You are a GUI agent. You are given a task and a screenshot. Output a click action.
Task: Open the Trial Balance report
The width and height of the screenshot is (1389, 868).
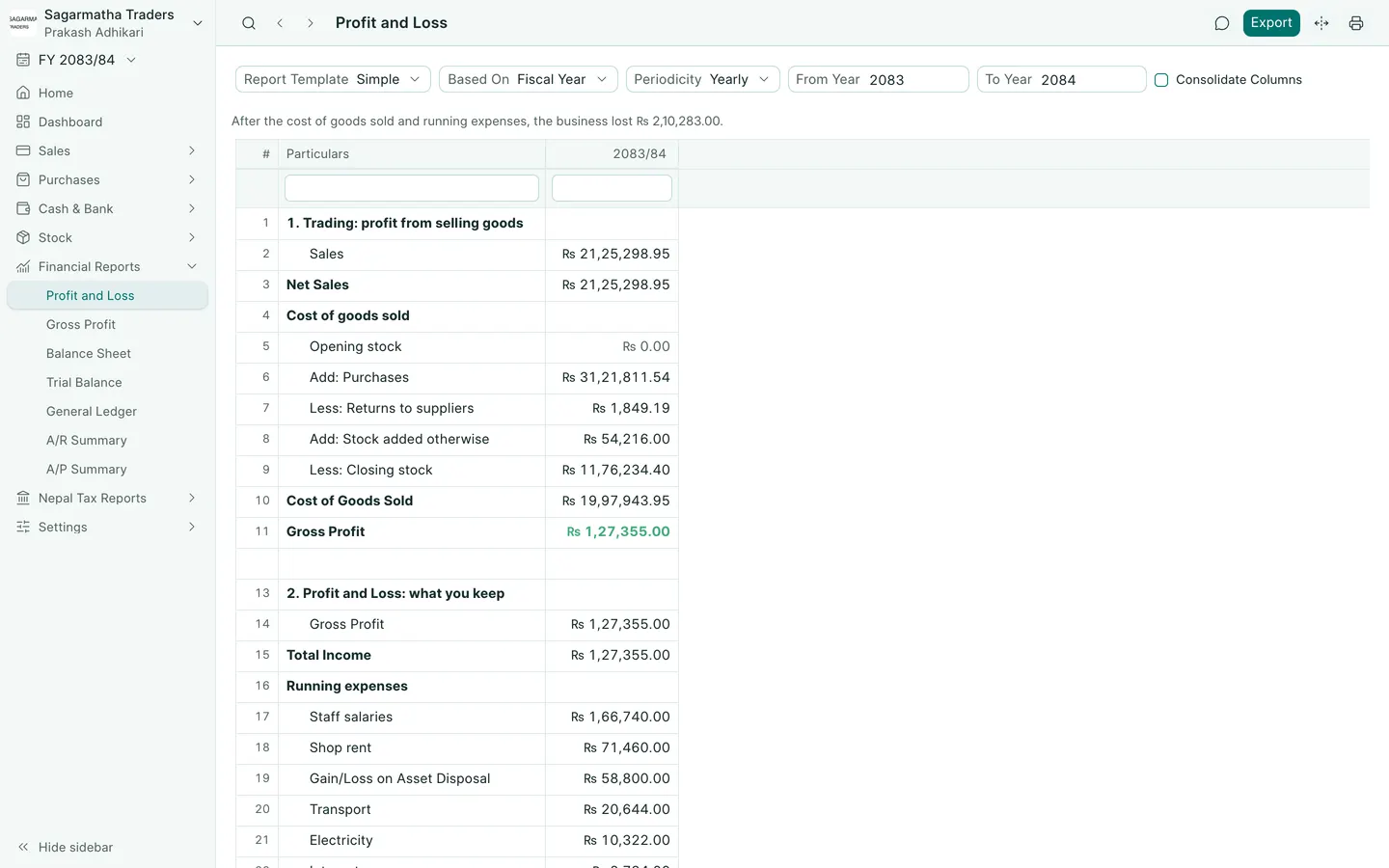pyautogui.click(x=84, y=382)
